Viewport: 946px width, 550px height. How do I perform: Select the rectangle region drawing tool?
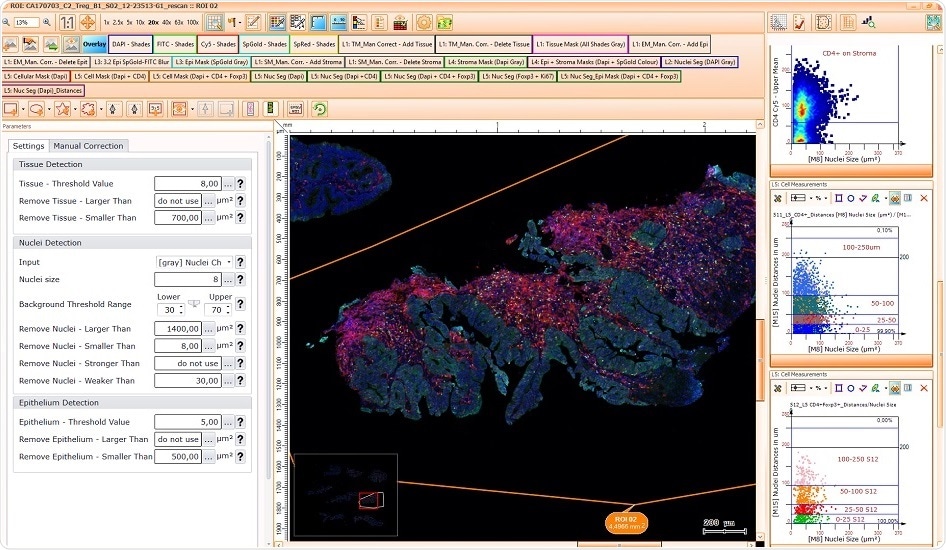pos(10,109)
